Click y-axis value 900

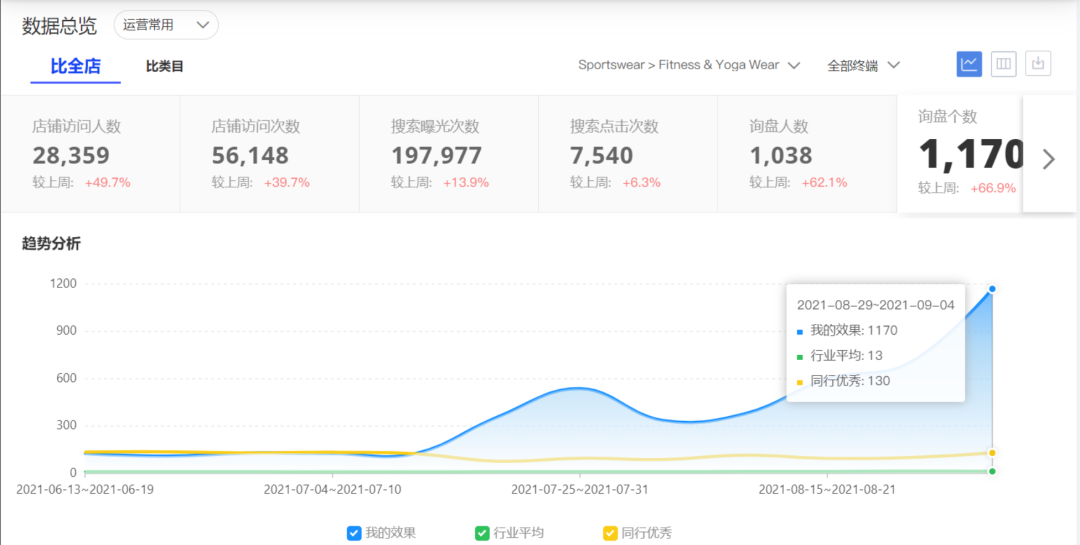coord(65,331)
